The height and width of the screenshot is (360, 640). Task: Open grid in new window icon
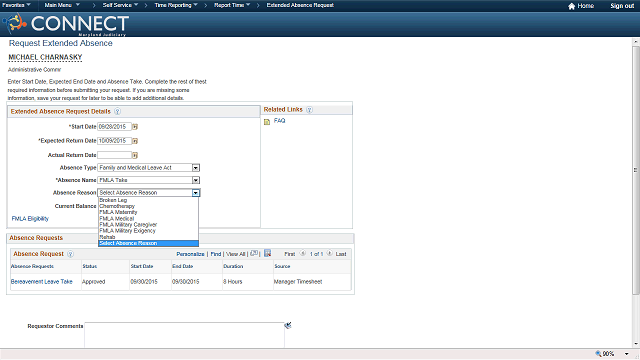tap(254, 253)
